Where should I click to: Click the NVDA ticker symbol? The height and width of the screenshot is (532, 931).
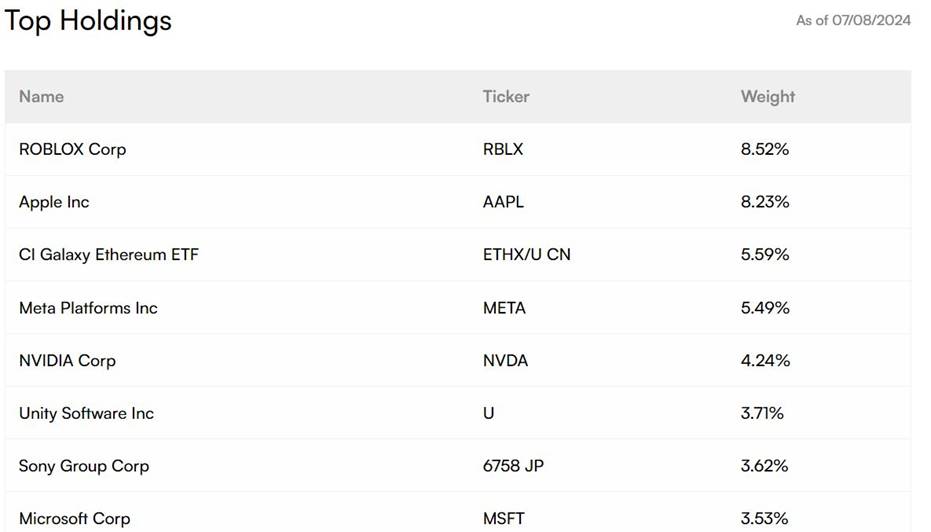(505, 360)
